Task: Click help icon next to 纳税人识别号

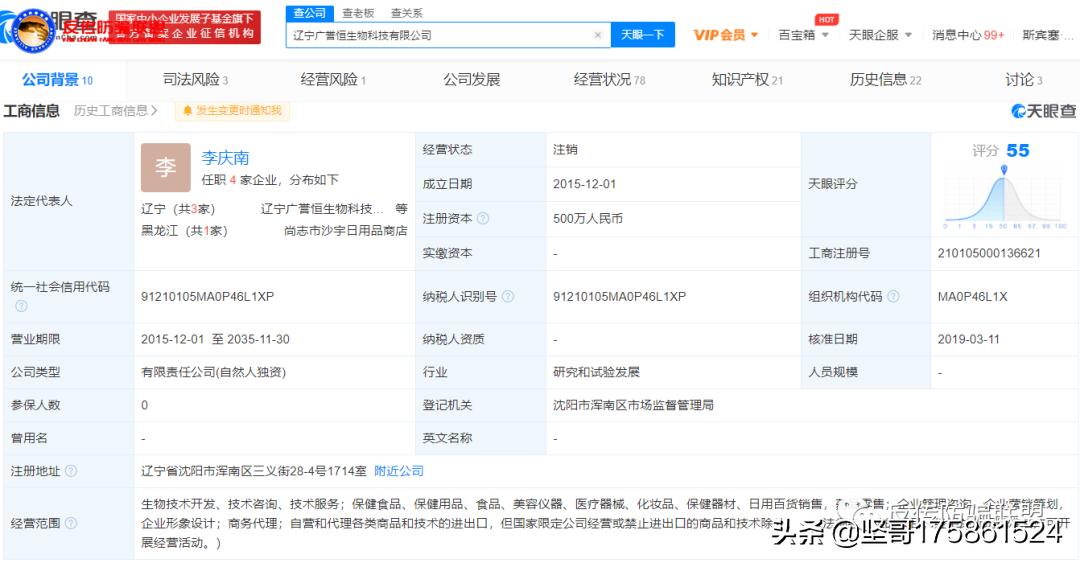Action: coord(508,296)
